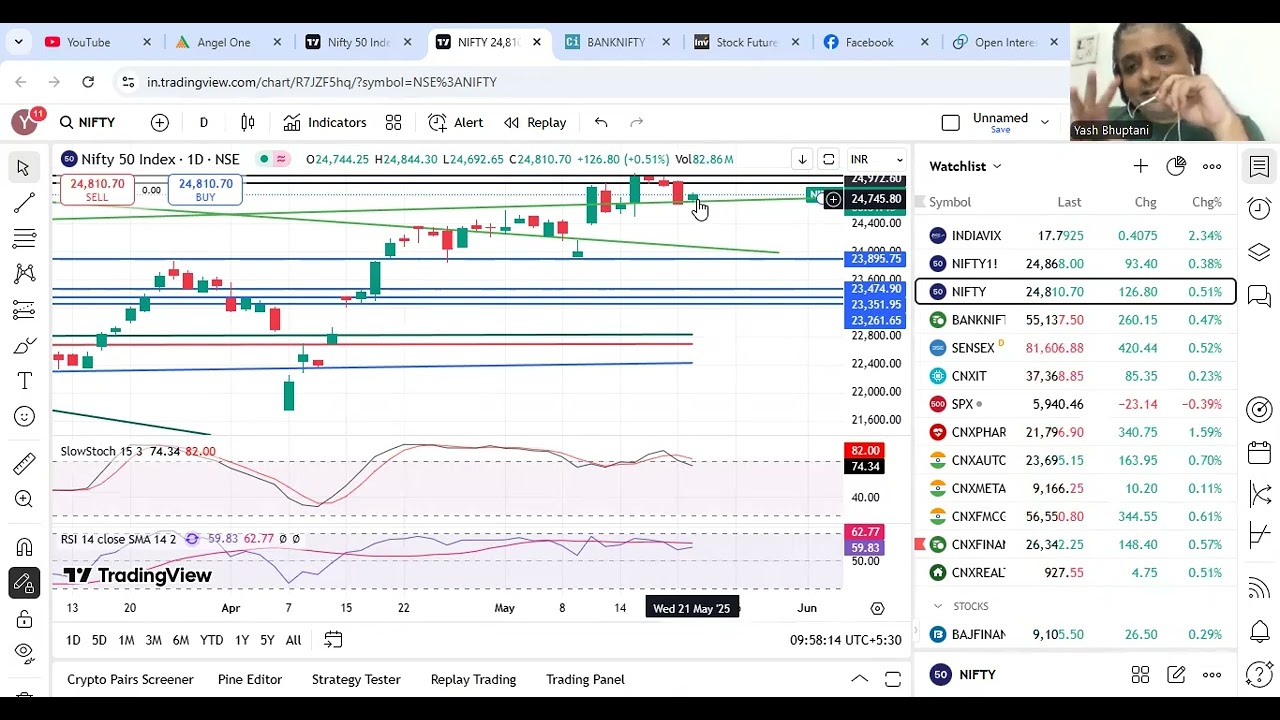The width and height of the screenshot is (1280, 720).
Task: Change the D timeframe interval
Action: pyautogui.click(x=203, y=122)
